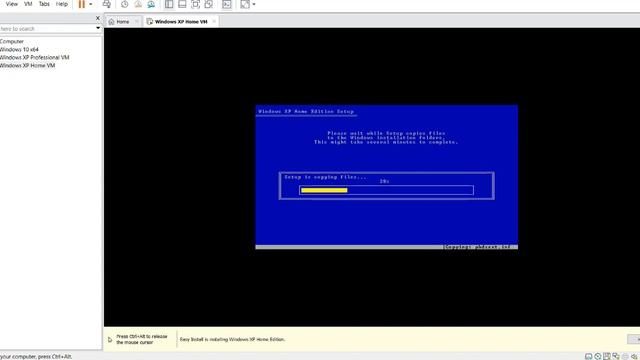The width and height of the screenshot is (640, 360).
Task: Close the Home tab
Action: 137,22
